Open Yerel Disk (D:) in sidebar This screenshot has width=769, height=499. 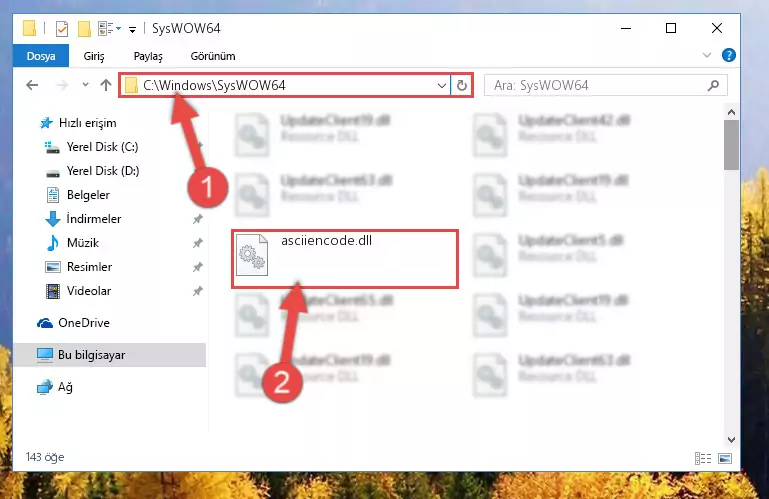pyautogui.click(x=103, y=171)
